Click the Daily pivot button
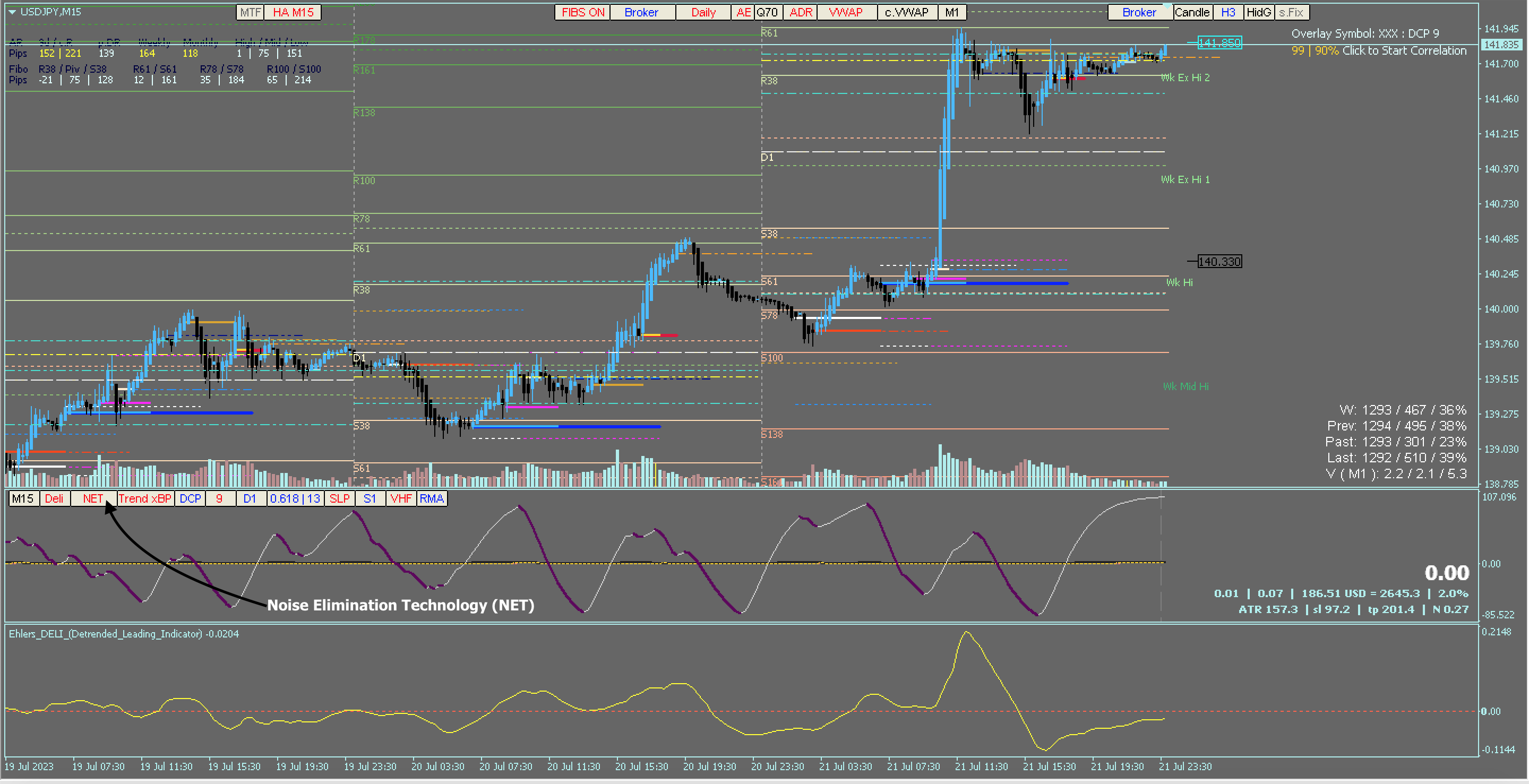 coord(703,12)
